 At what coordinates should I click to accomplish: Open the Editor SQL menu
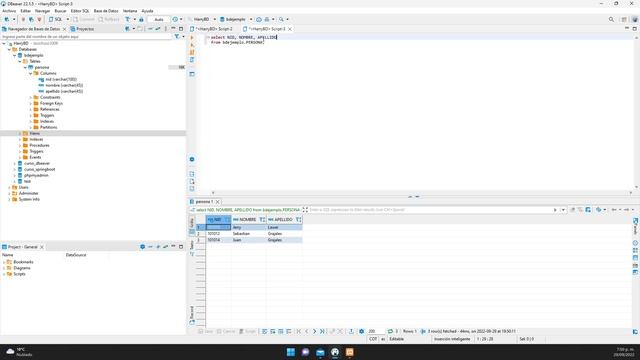coord(80,11)
